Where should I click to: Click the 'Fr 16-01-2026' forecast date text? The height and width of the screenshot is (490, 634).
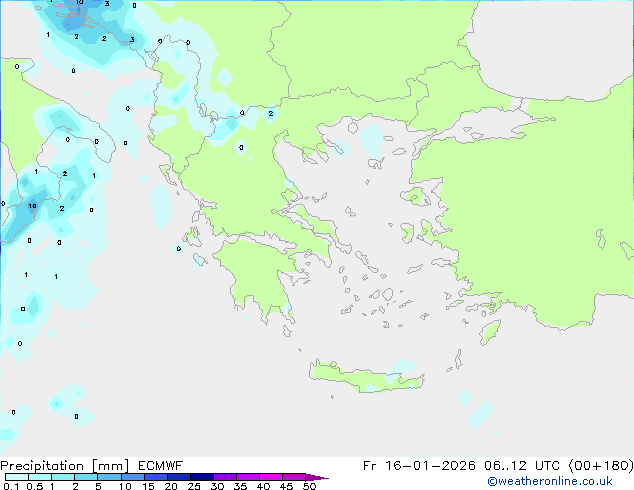click(419, 466)
